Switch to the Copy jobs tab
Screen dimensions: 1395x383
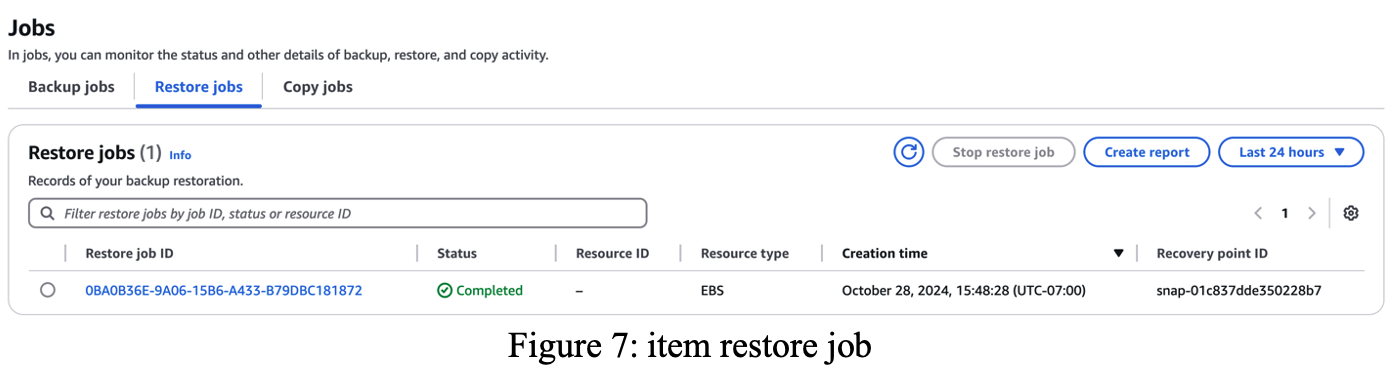coord(317,87)
